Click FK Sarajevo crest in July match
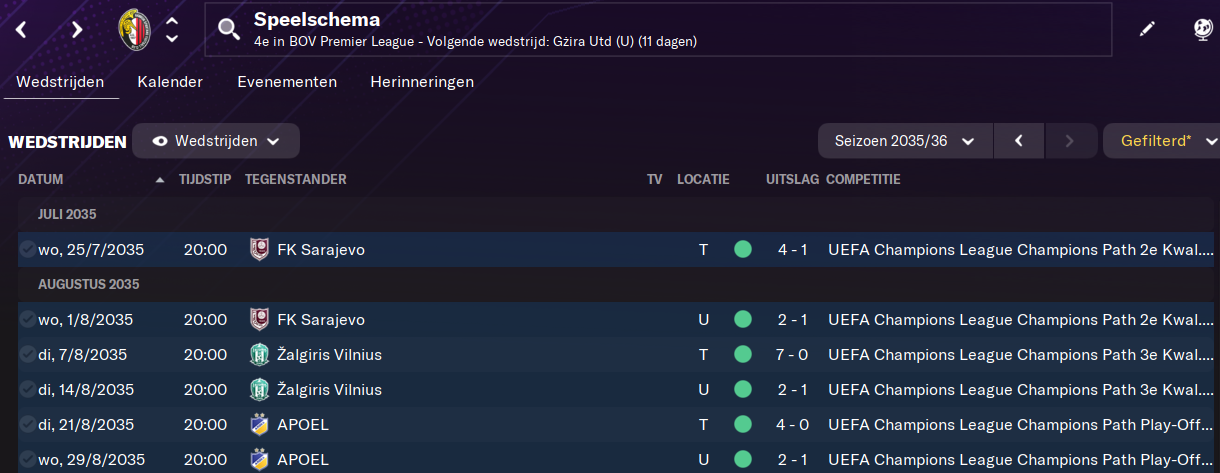 259,249
